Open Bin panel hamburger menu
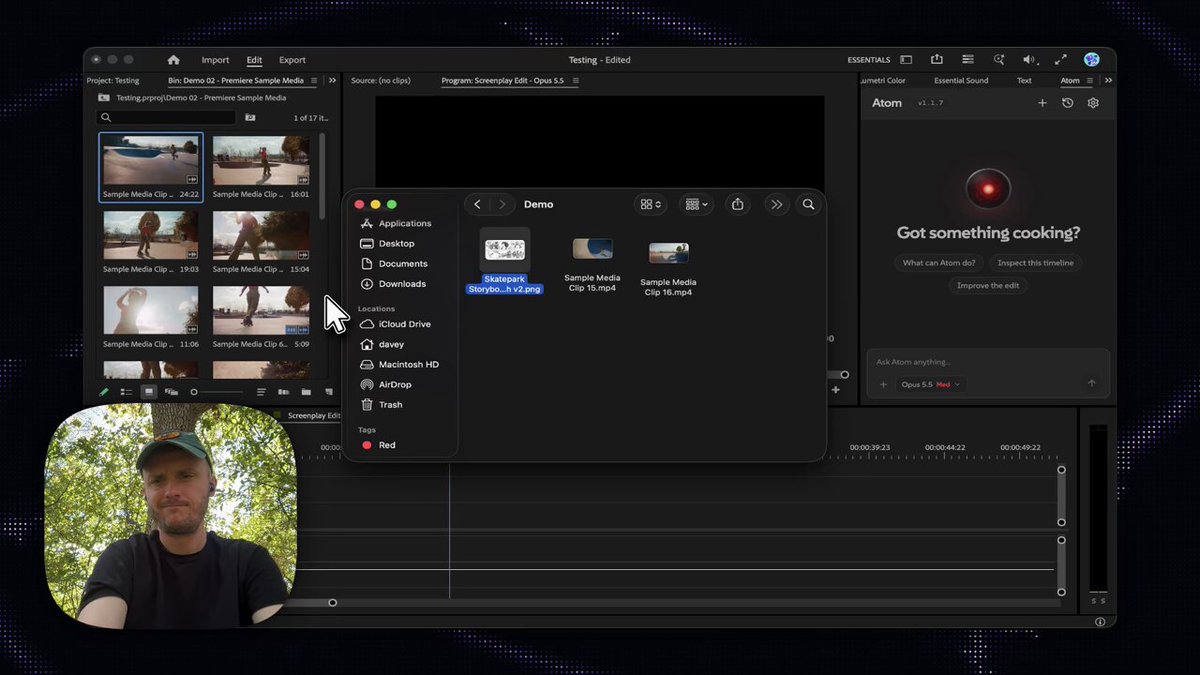This screenshot has width=1200, height=675. 315,80
